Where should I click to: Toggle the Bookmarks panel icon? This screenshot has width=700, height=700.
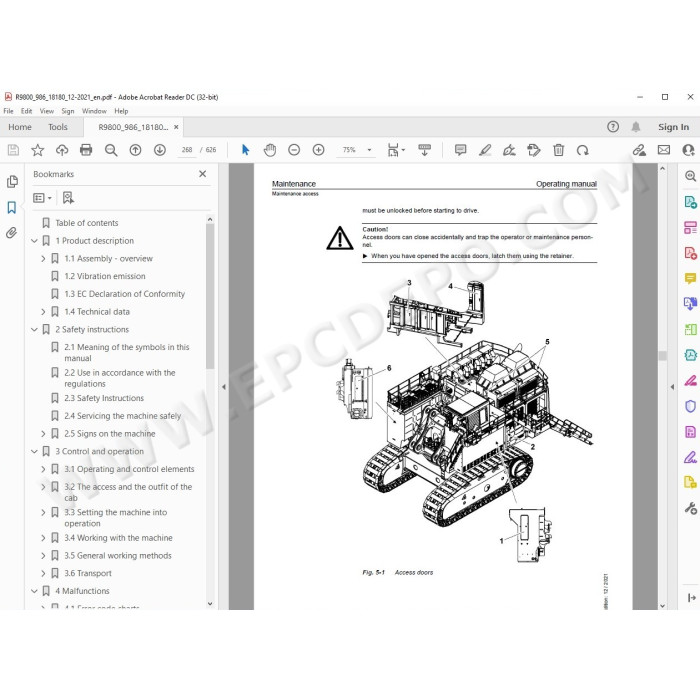pos(12,207)
